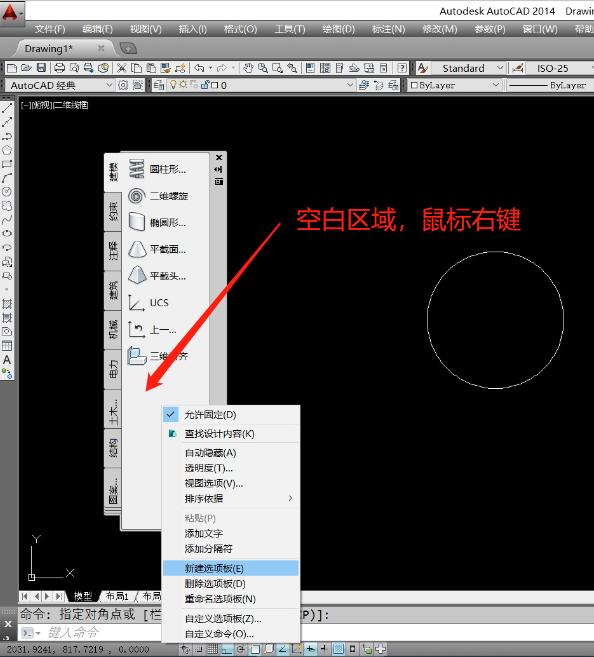Select 透明度(T)... in context menu
594x657 pixels.
click(x=231, y=468)
